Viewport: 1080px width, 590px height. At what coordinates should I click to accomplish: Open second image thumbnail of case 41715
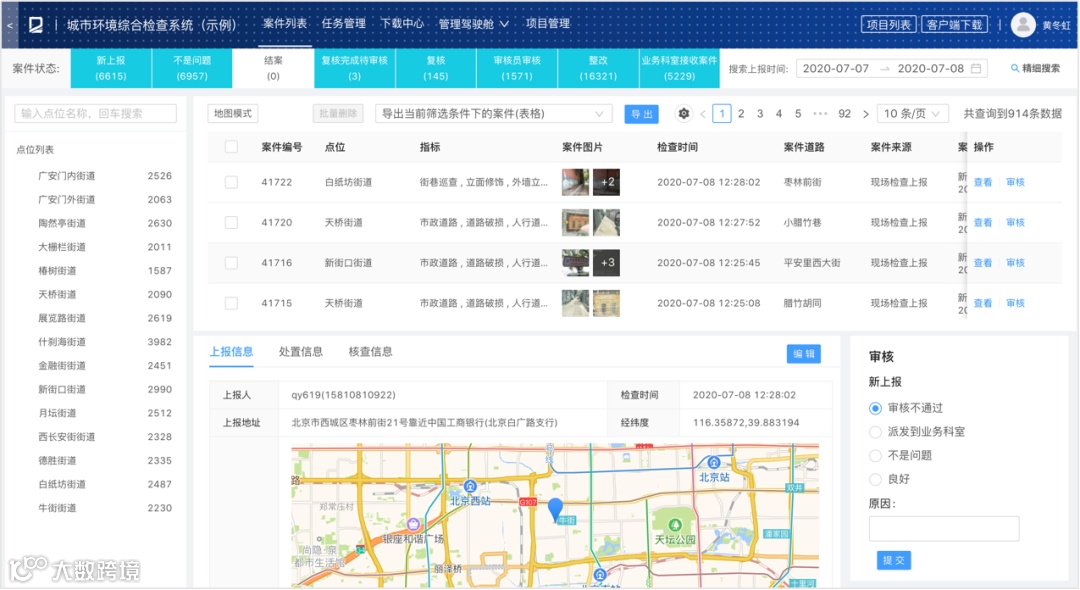coord(606,304)
